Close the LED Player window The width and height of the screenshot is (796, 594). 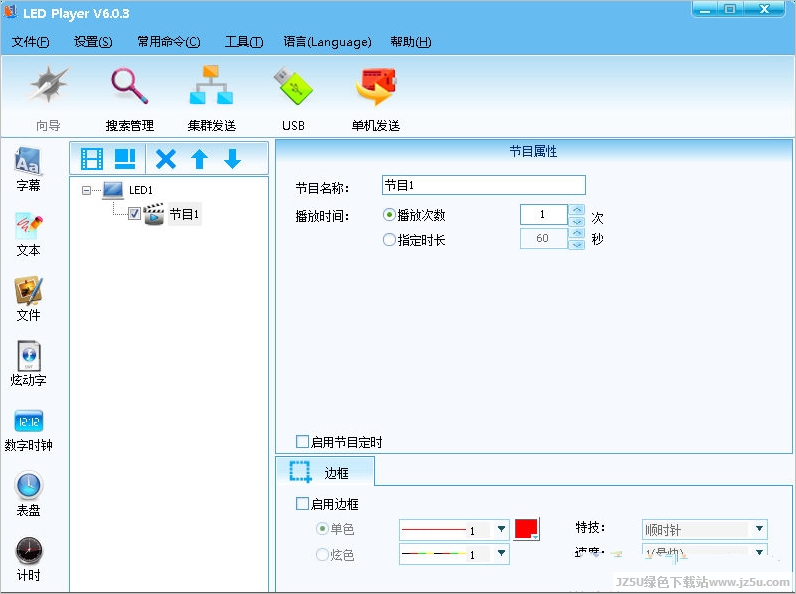coord(764,9)
